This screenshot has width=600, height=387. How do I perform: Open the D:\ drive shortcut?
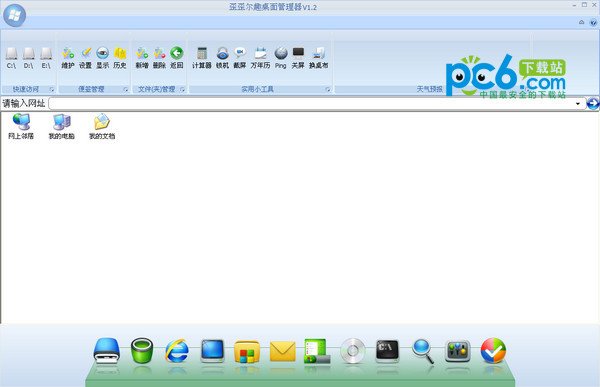point(29,58)
